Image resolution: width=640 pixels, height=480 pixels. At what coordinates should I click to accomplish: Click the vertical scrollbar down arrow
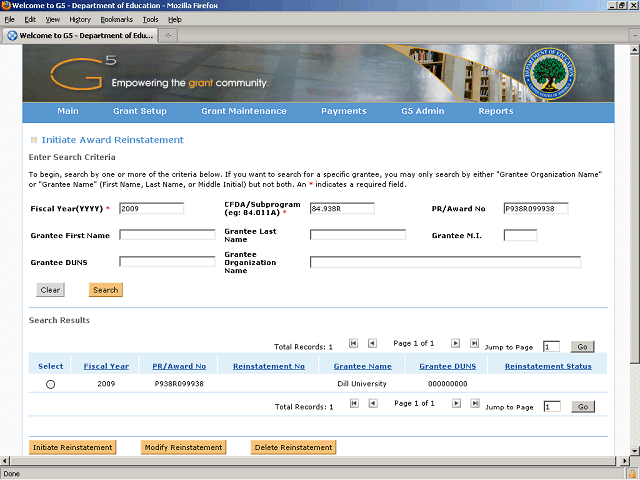pos(634,451)
